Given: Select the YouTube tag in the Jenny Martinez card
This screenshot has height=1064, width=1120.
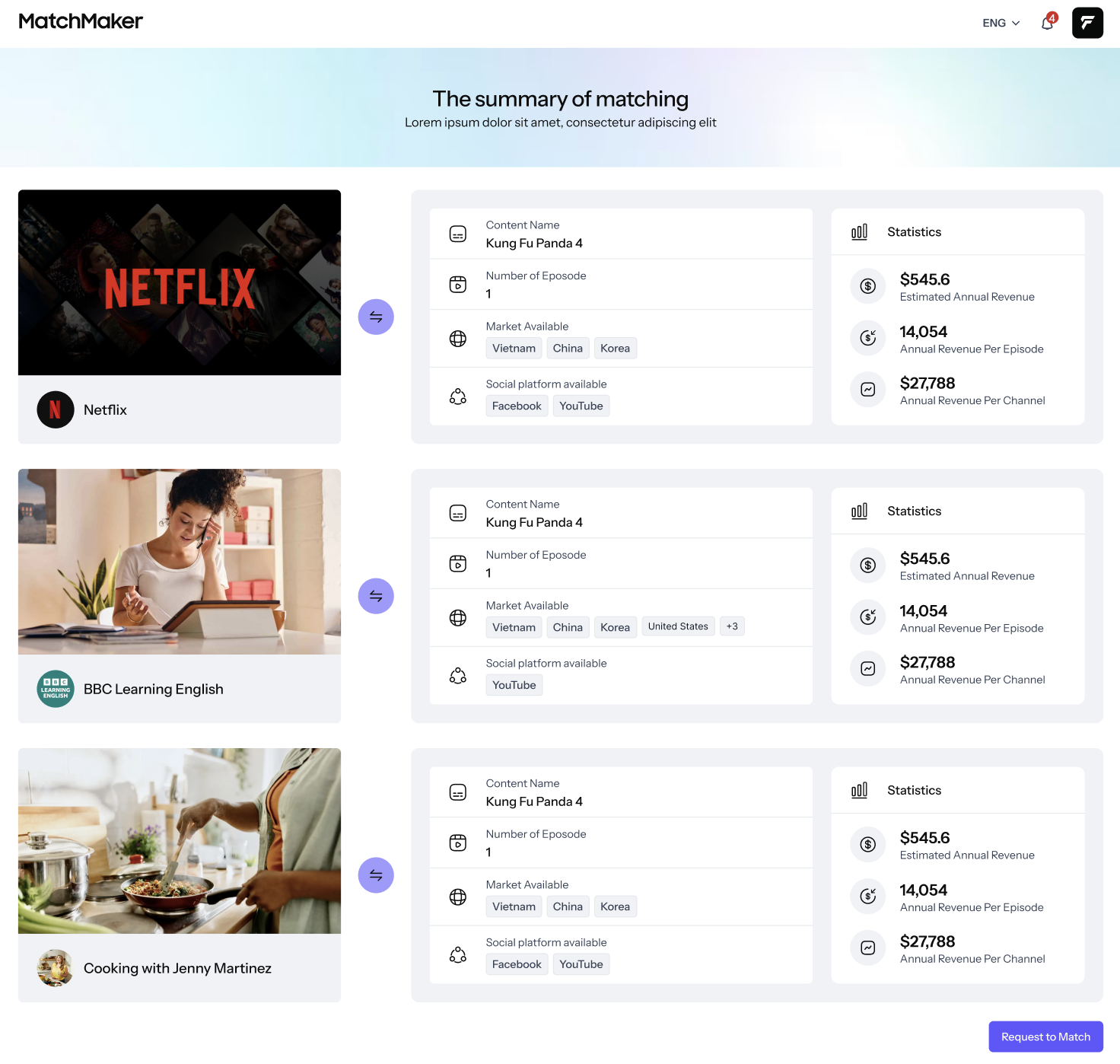Looking at the screenshot, I should (581, 964).
